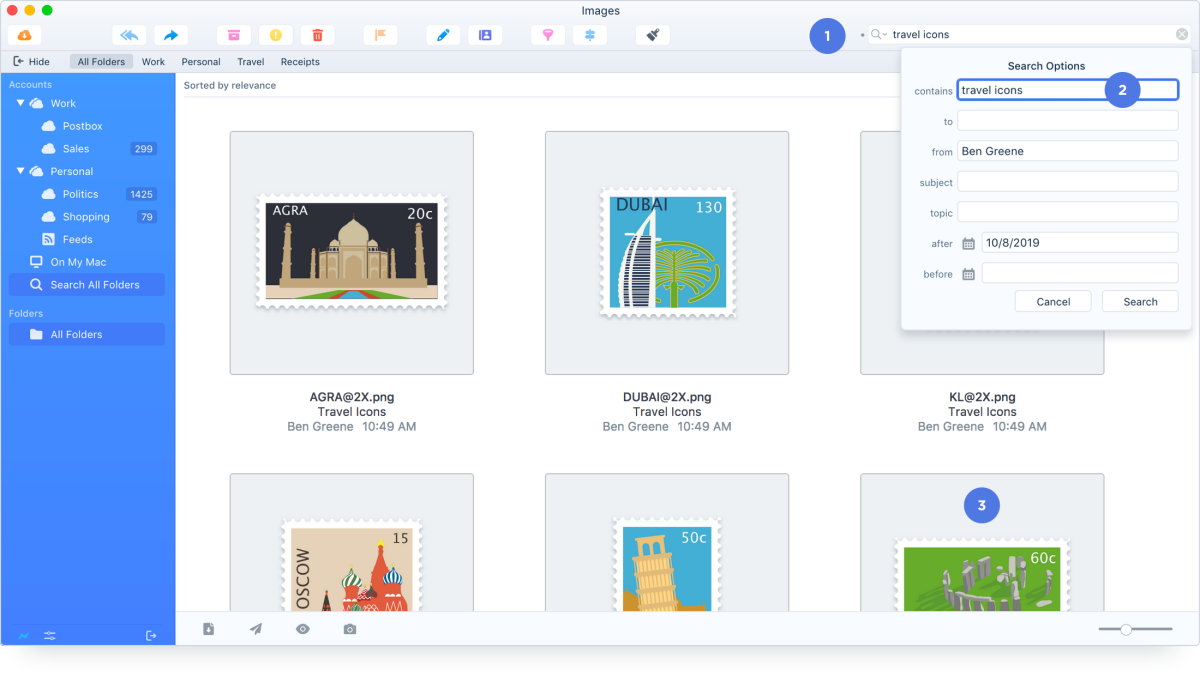Click the blue Forward arrow icon
This screenshot has height=676, width=1200.
pyautogui.click(x=170, y=35)
